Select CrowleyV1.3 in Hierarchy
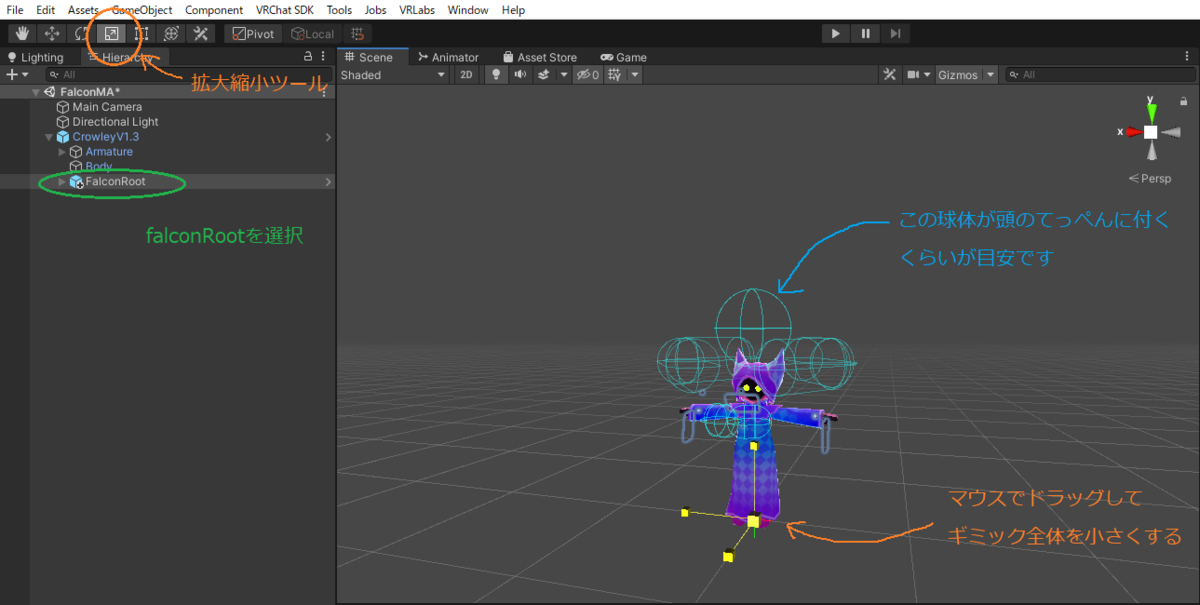 105,137
